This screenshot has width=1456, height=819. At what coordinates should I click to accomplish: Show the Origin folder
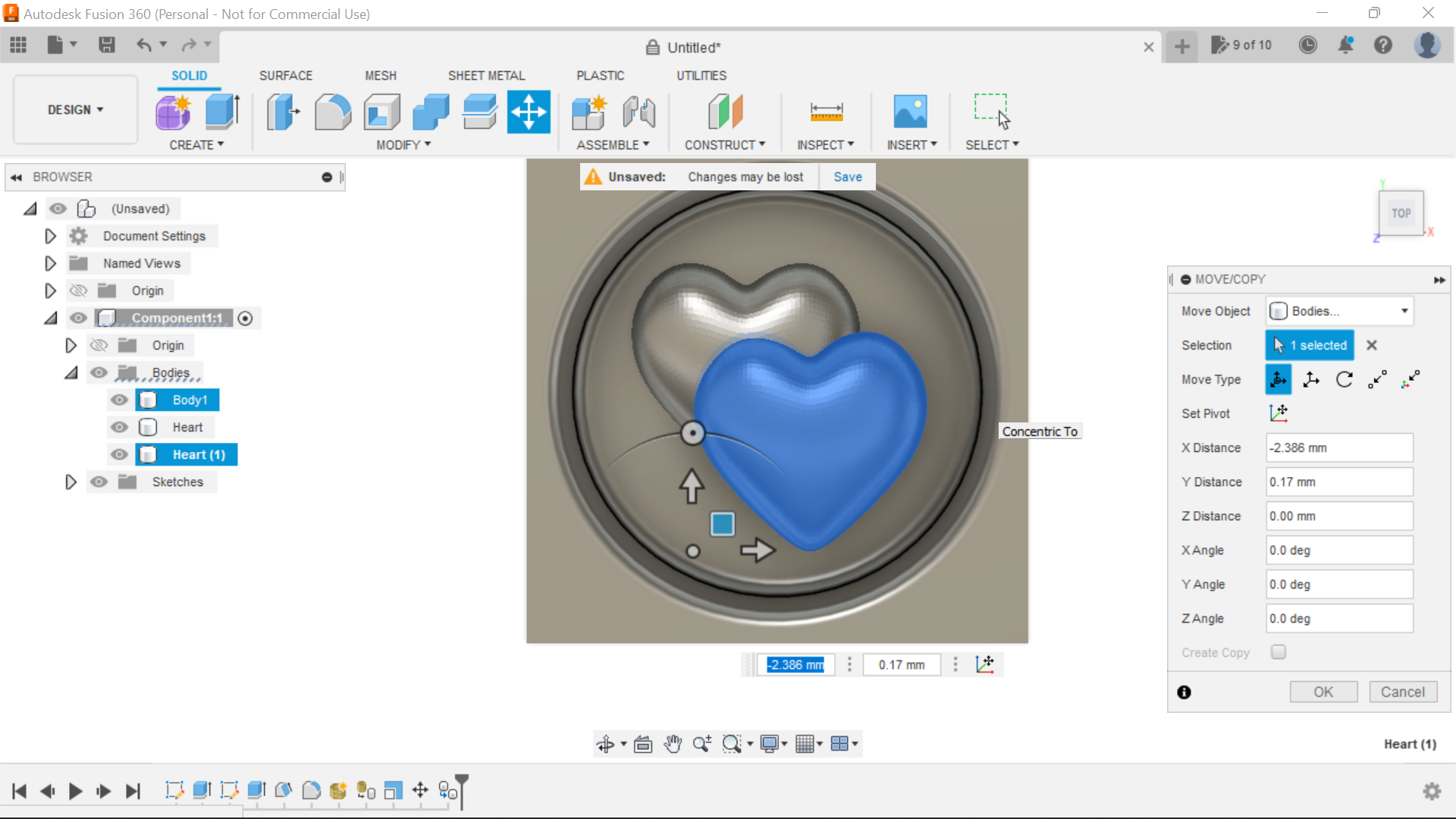[78, 290]
